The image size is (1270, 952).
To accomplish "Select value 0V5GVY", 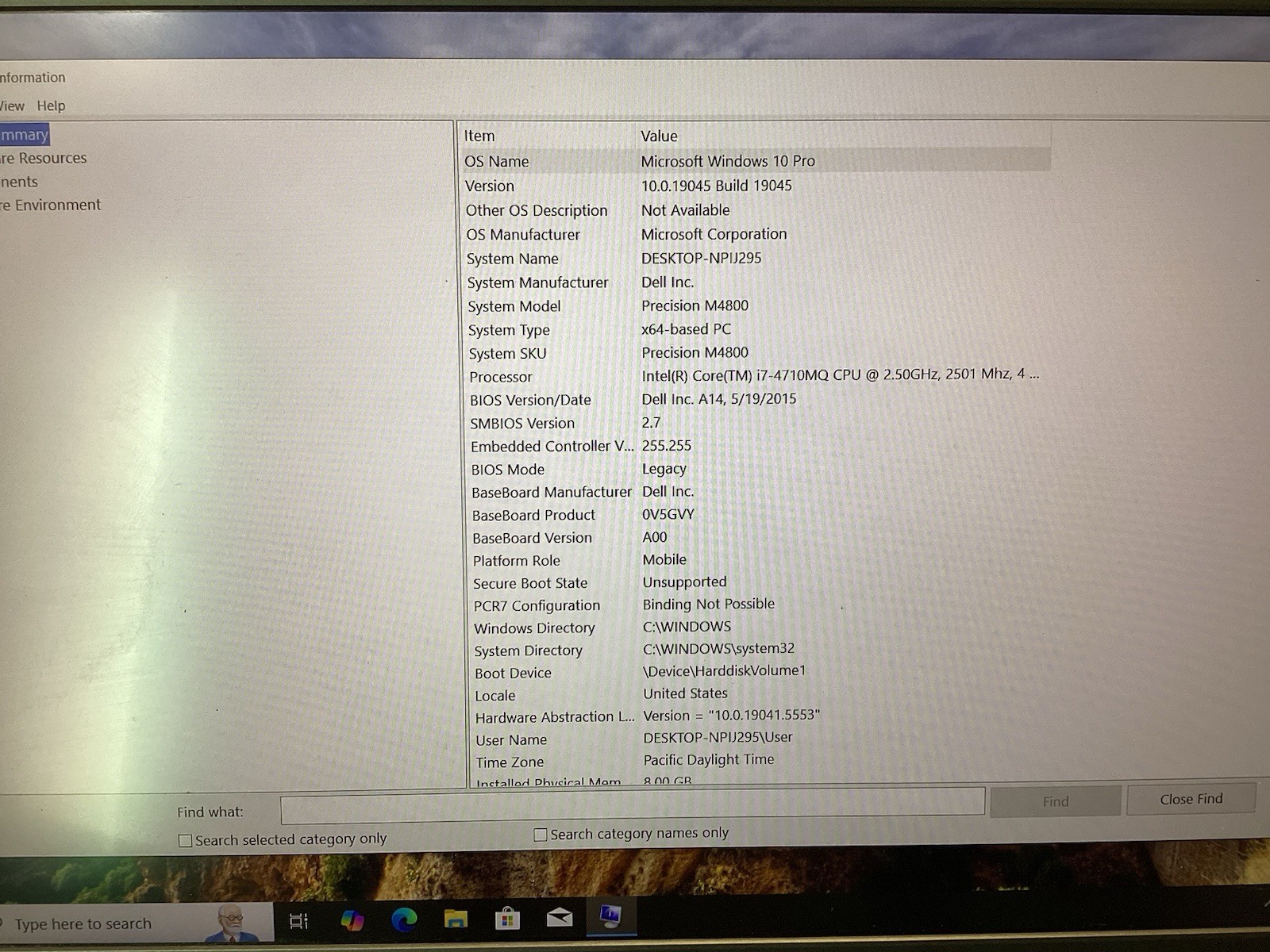I will [668, 514].
